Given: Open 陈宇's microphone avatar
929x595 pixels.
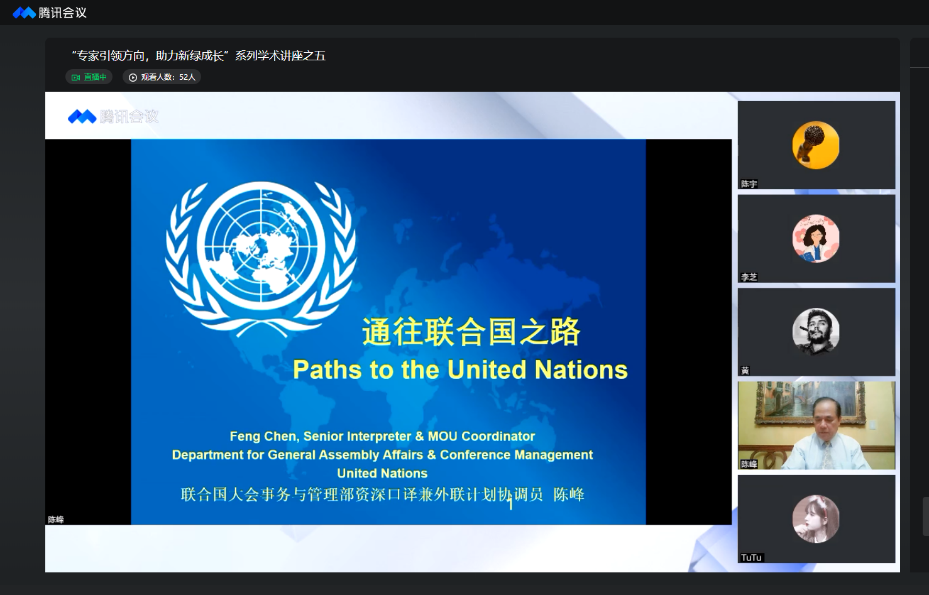Looking at the screenshot, I should 816,145.
